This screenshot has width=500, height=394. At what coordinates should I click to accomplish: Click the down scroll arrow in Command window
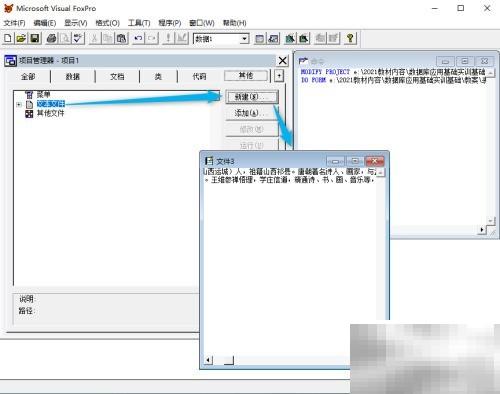(x=490, y=221)
